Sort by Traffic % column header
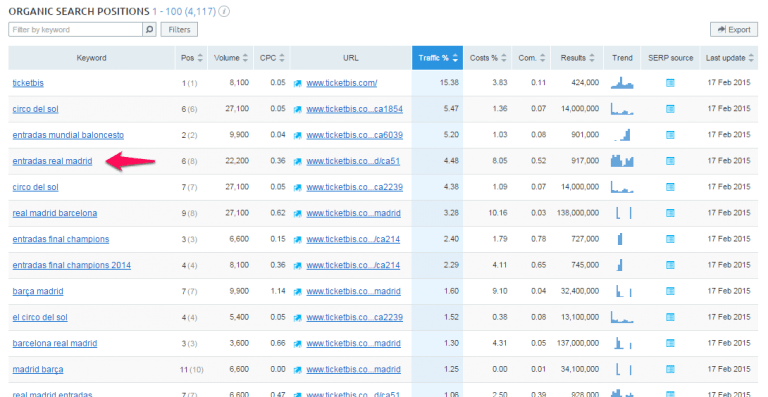The image size is (768, 397). (x=437, y=58)
